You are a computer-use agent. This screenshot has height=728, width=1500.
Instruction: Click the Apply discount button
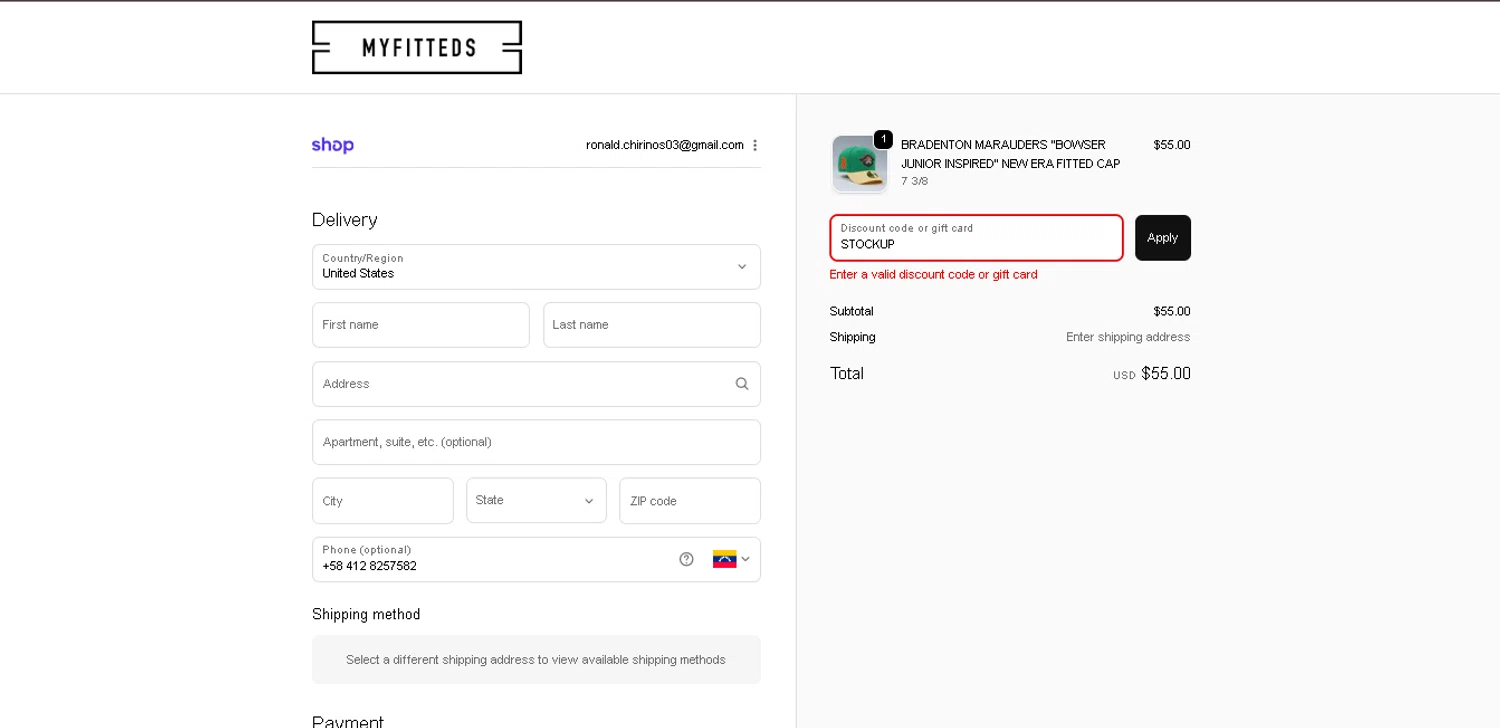(1163, 238)
